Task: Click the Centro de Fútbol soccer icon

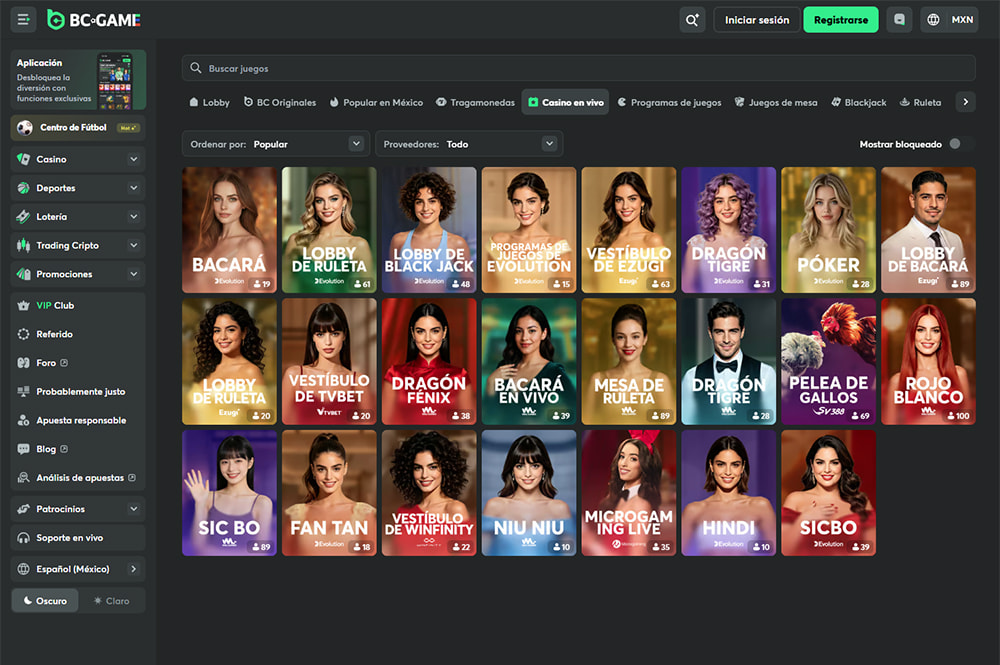Action: pos(25,128)
